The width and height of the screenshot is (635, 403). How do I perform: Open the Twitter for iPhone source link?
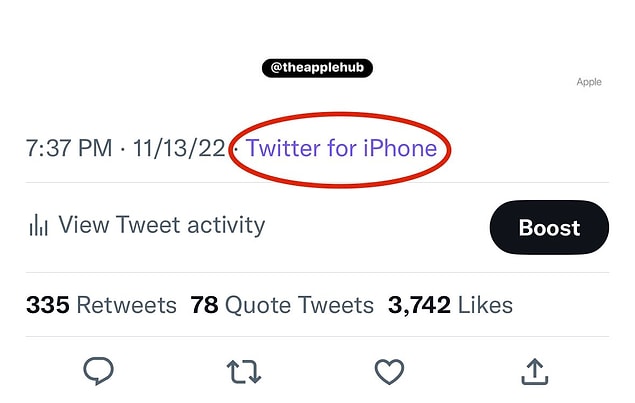[x=341, y=149]
